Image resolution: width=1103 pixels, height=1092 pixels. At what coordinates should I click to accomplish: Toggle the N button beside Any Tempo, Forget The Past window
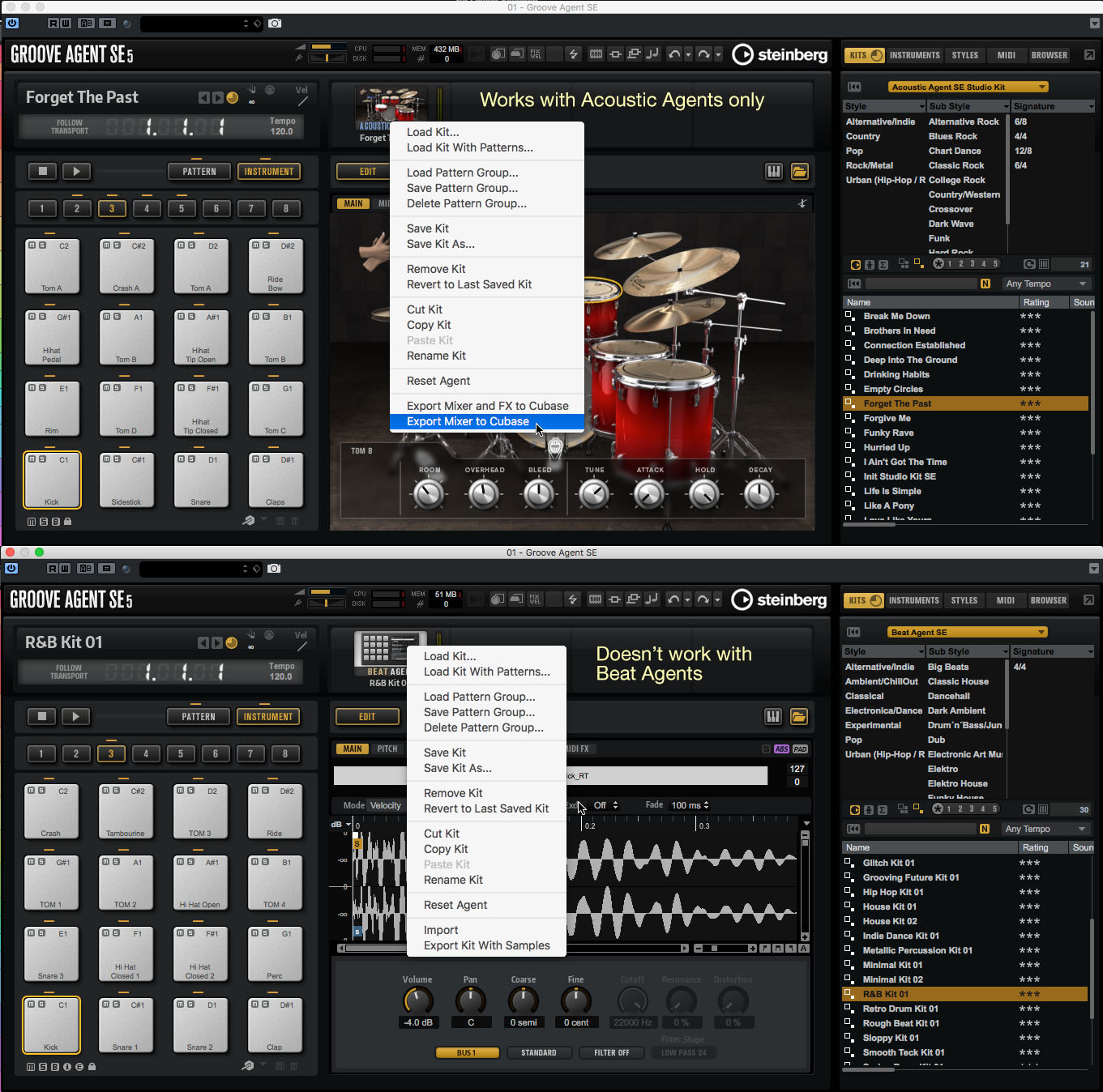tap(985, 284)
